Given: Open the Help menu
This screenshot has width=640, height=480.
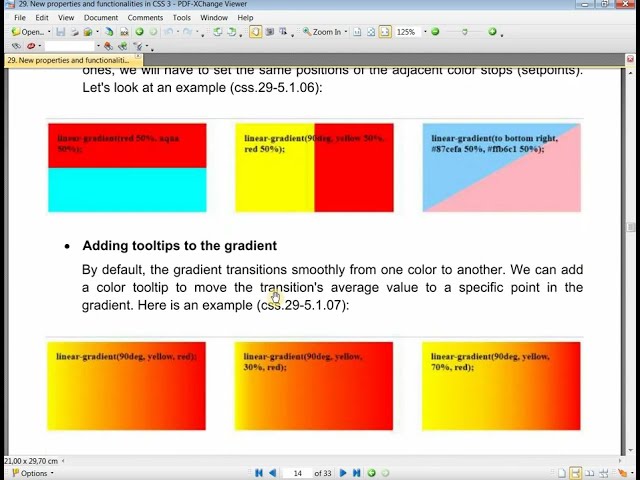Looking at the screenshot, I should [245, 18].
